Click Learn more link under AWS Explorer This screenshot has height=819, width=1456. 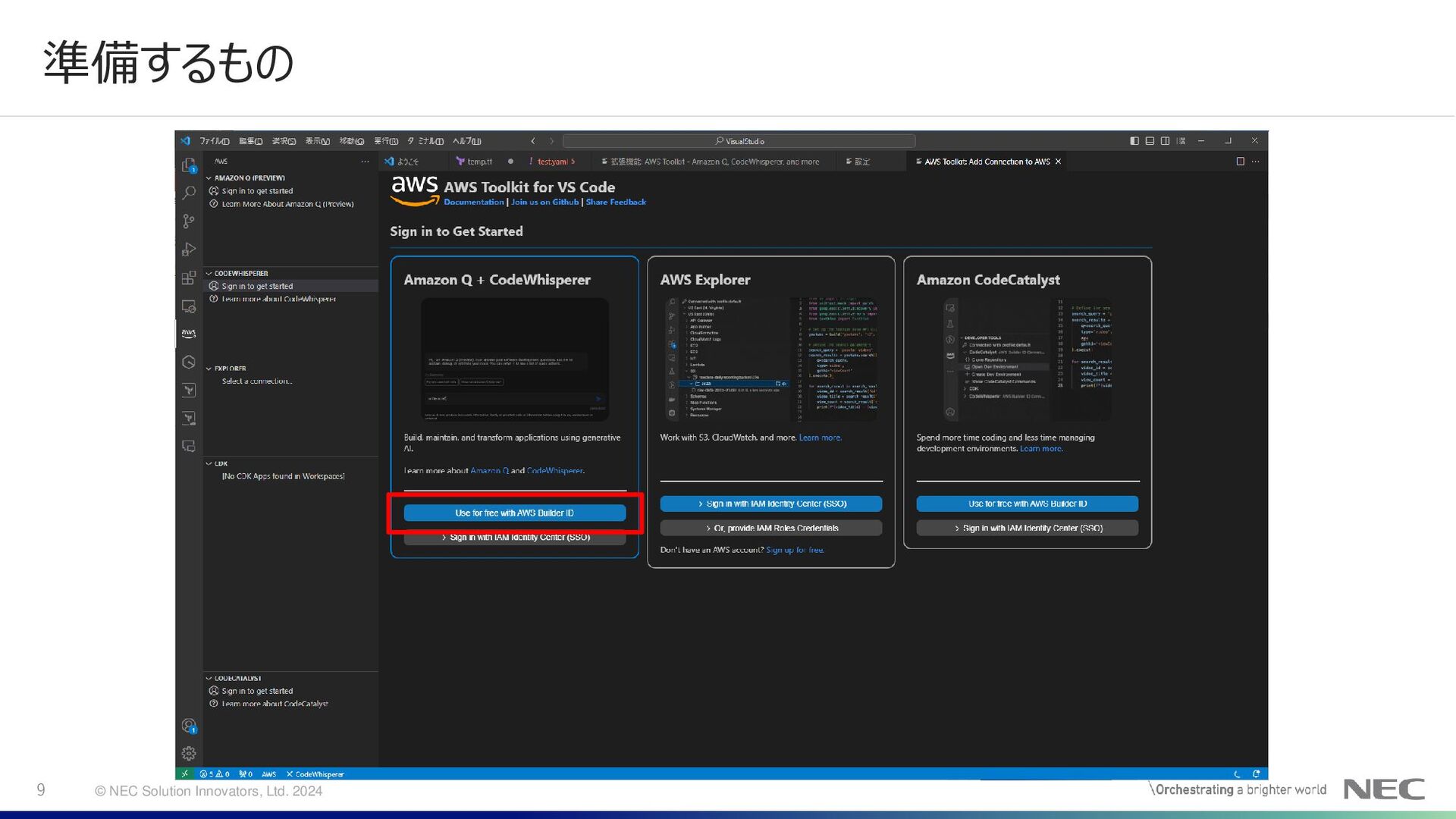coord(820,438)
